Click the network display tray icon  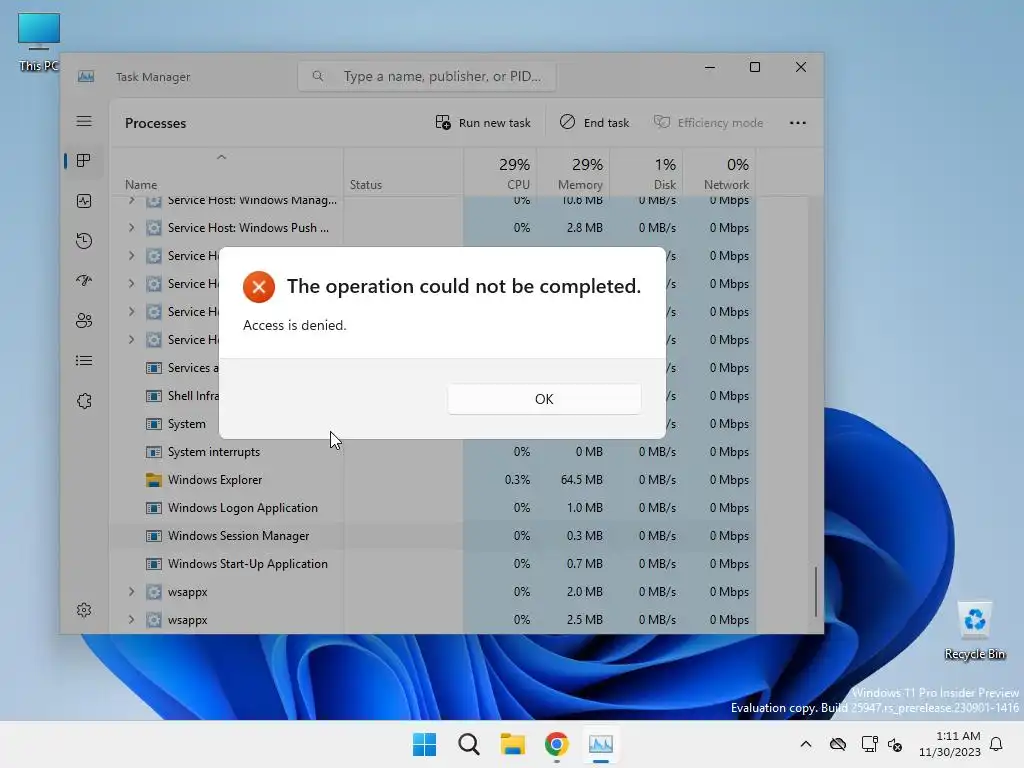(869, 744)
